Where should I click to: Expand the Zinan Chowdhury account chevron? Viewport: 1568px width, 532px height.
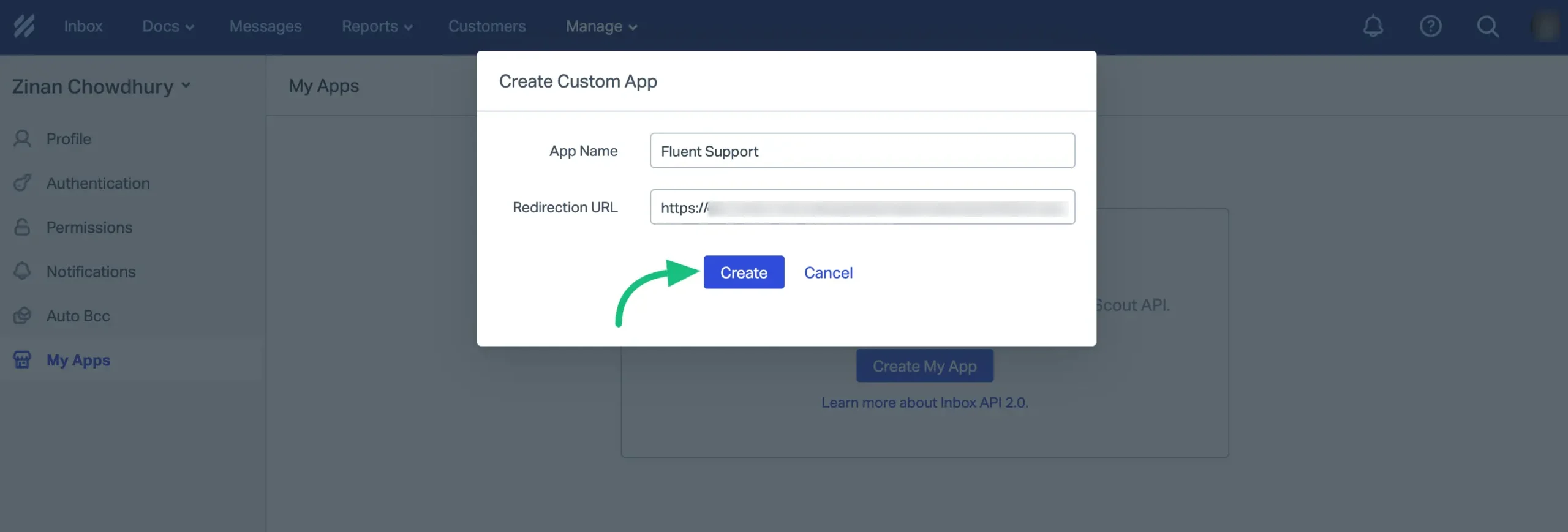pos(187,86)
